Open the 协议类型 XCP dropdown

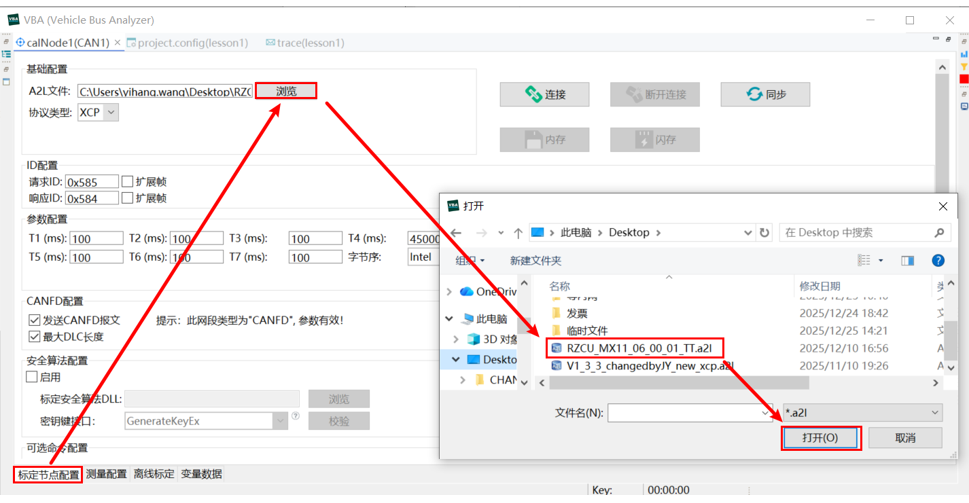(x=111, y=112)
